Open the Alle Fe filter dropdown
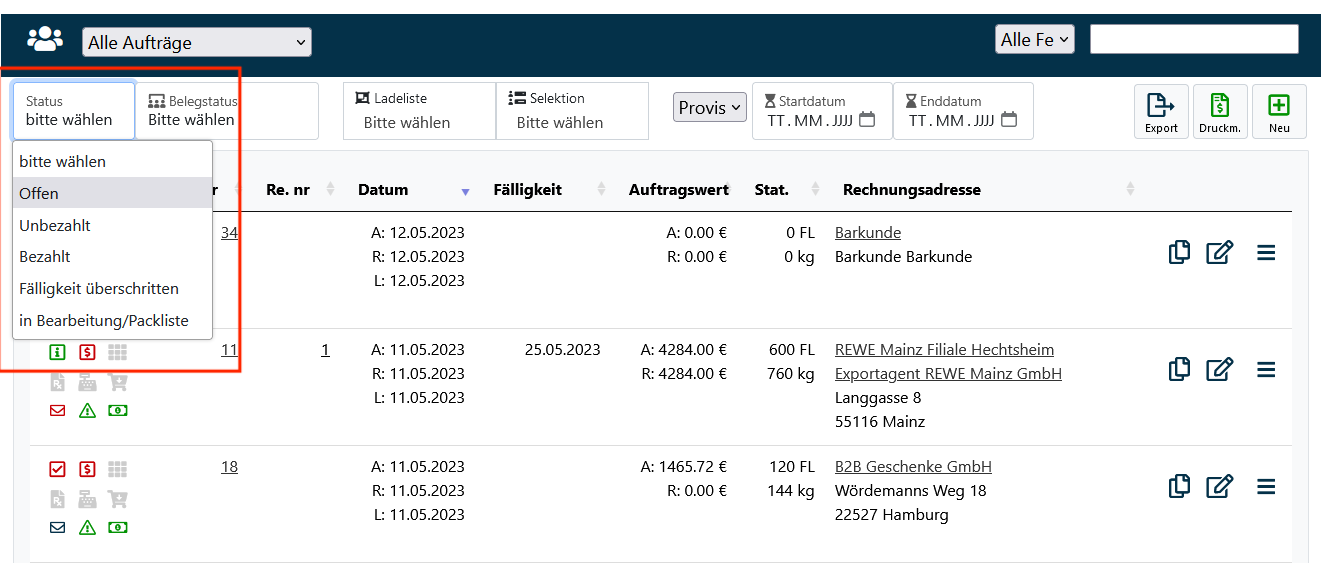The width and height of the screenshot is (1332, 563). [x=1034, y=40]
